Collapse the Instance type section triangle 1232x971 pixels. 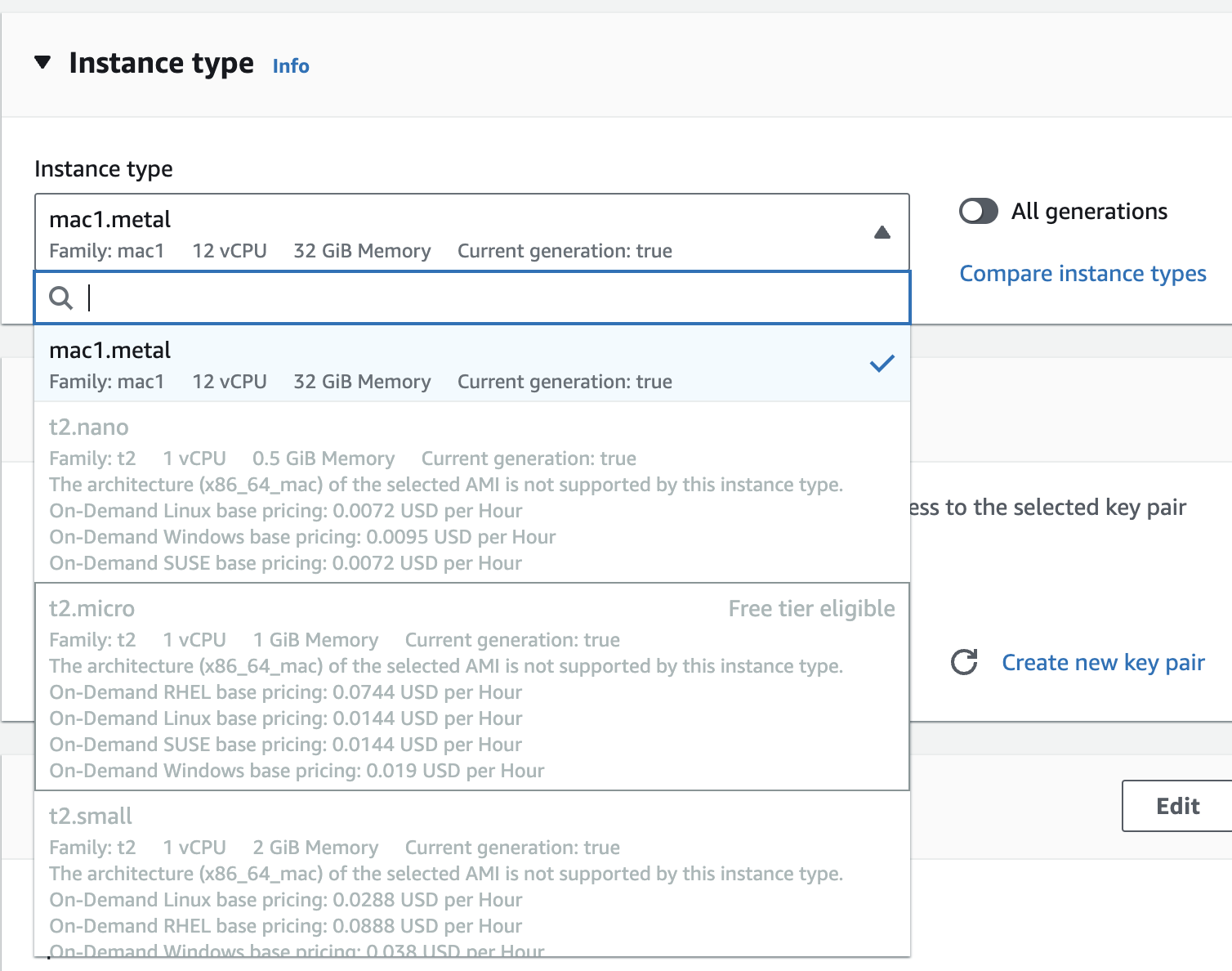tap(43, 62)
